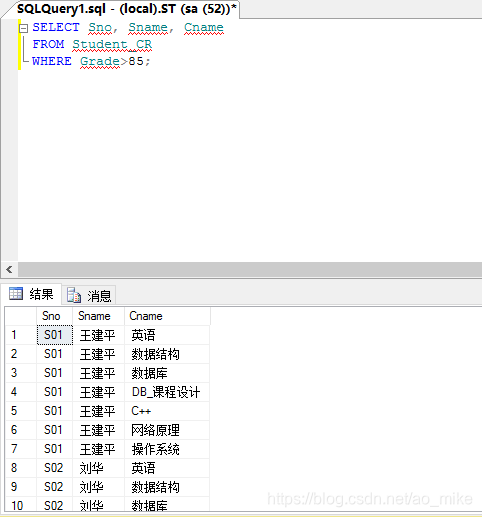Click the left scroll arrow of editor scrollbar
Screen dimensions: 482x517
tap(9, 269)
